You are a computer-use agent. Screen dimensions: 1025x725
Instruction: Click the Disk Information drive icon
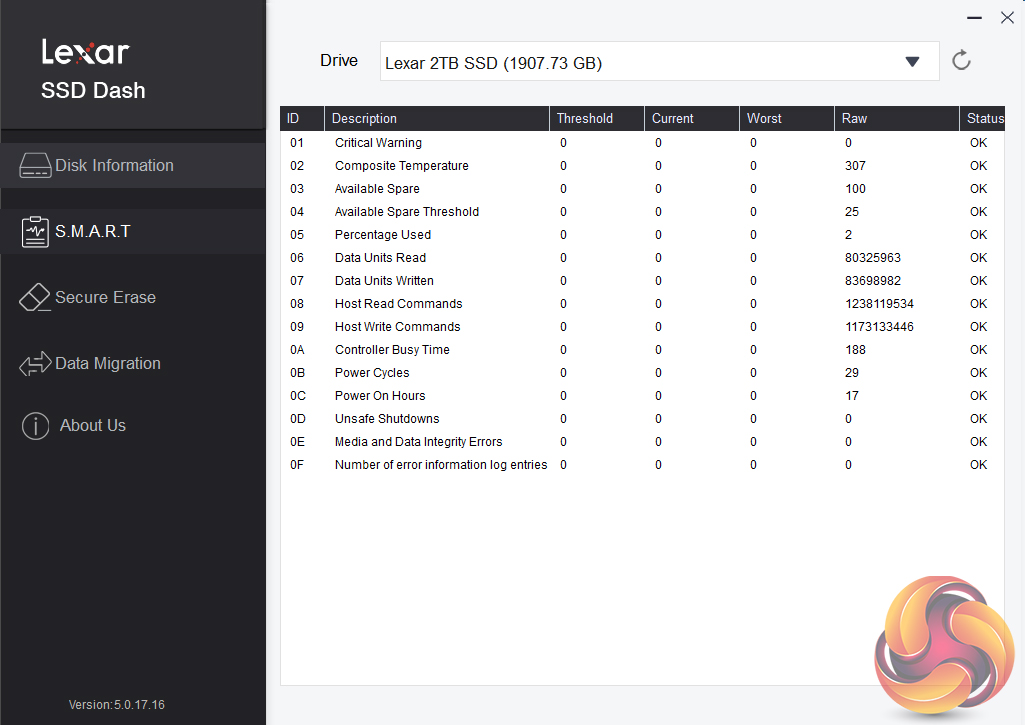coord(35,165)
